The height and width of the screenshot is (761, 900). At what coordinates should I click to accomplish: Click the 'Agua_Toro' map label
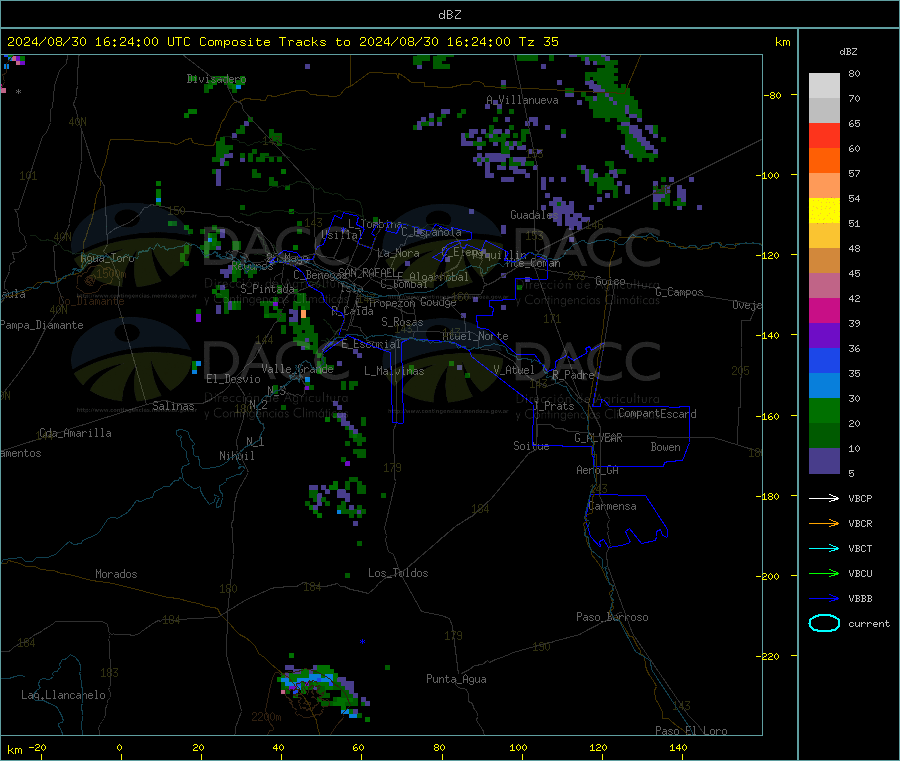point(107,258)
